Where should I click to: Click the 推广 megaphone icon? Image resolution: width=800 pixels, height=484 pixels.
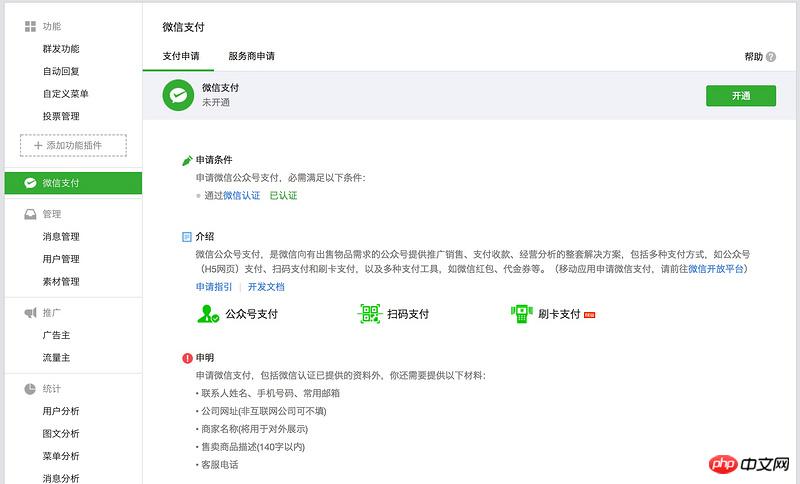30,313
